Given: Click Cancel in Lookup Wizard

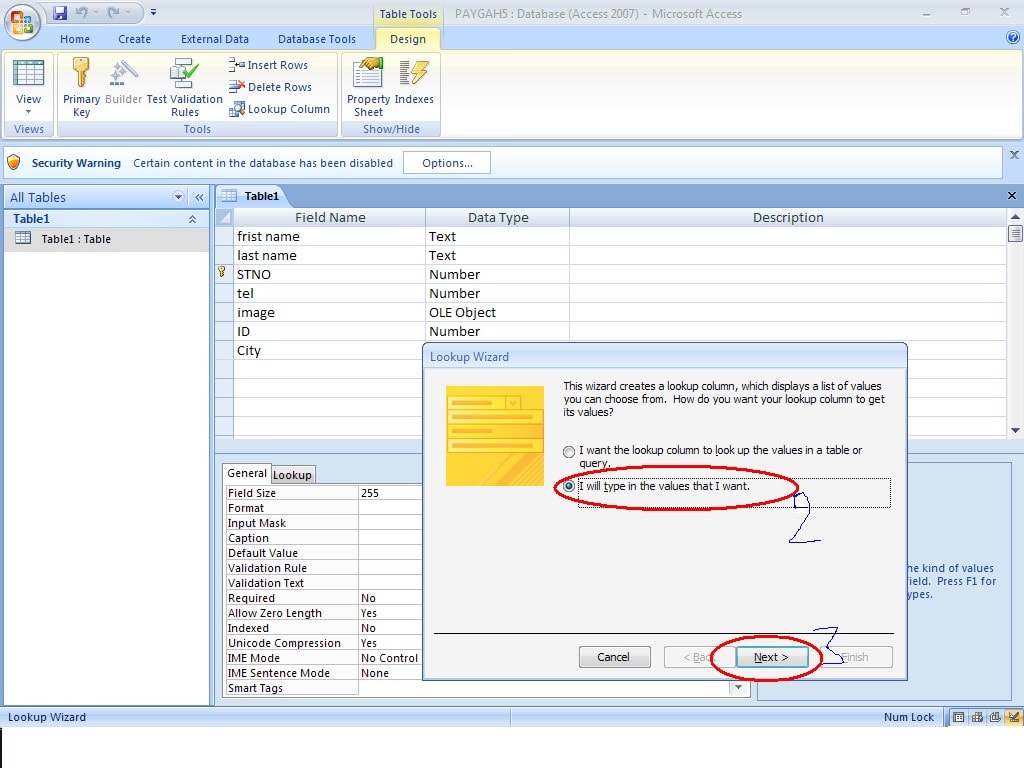Looking at the screenshot, I should (x=614, y=657).
